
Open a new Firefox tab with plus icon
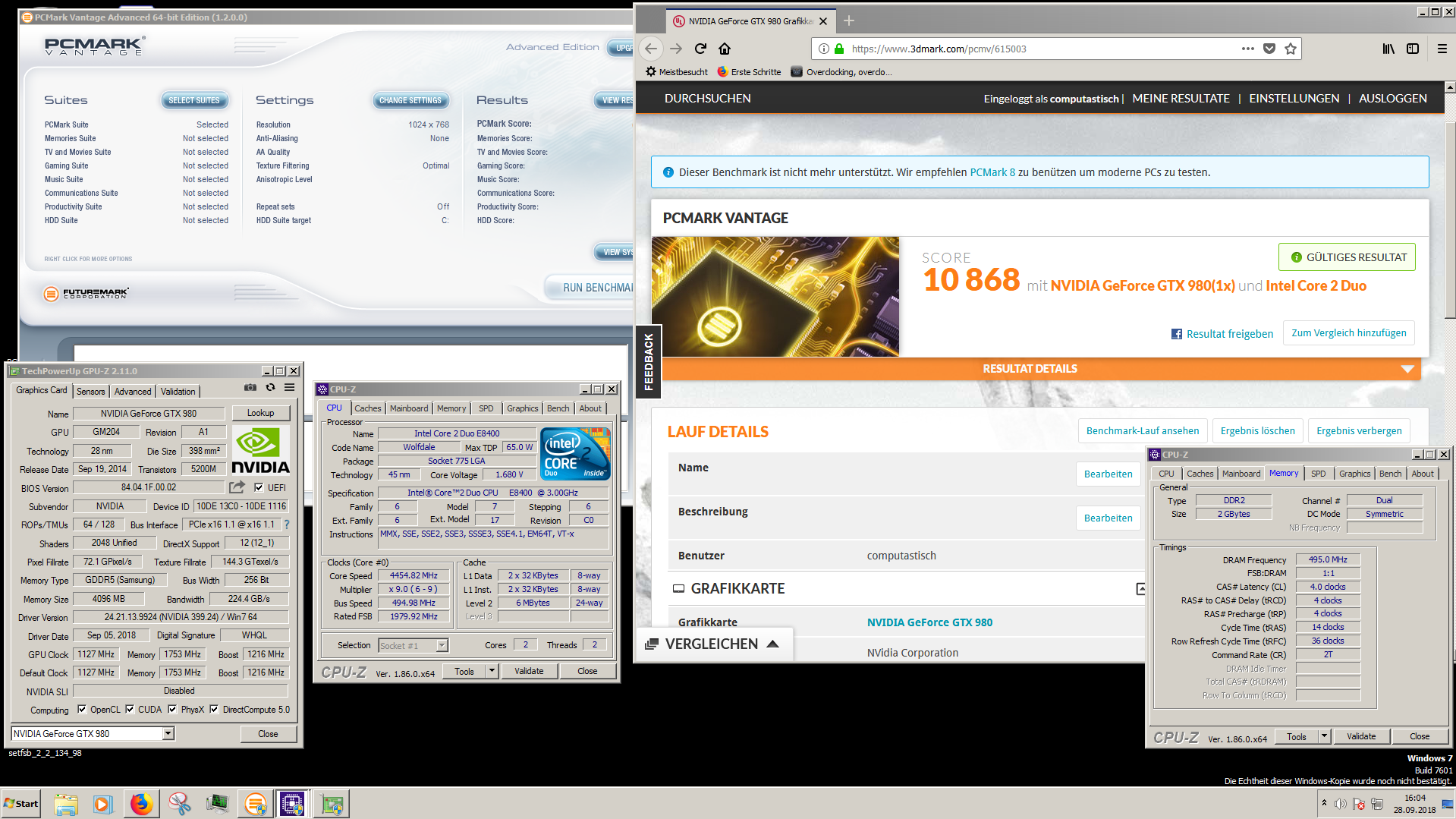(849, 20)
